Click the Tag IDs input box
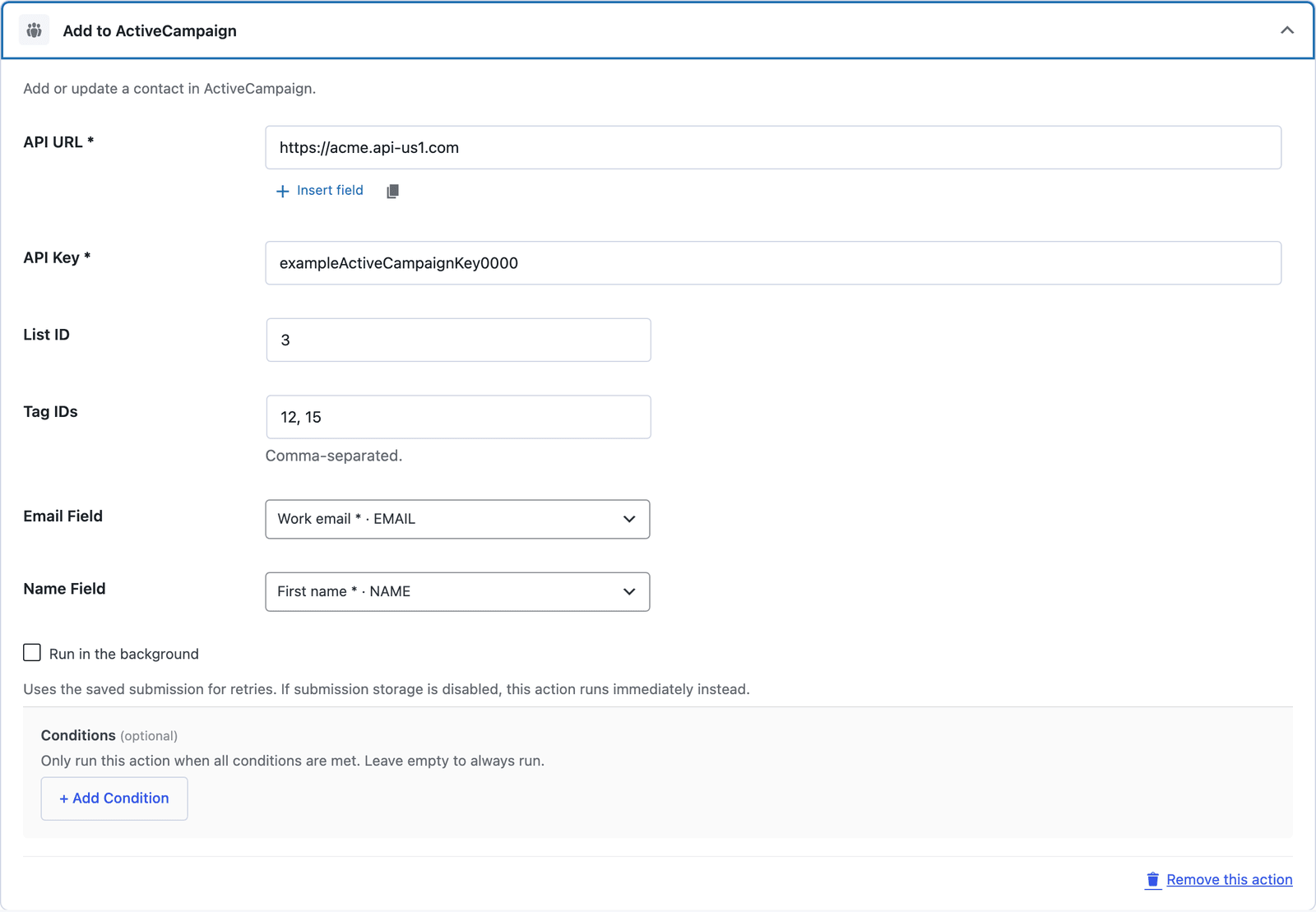This screenshot has width=1316, height=912. point(458,417)
